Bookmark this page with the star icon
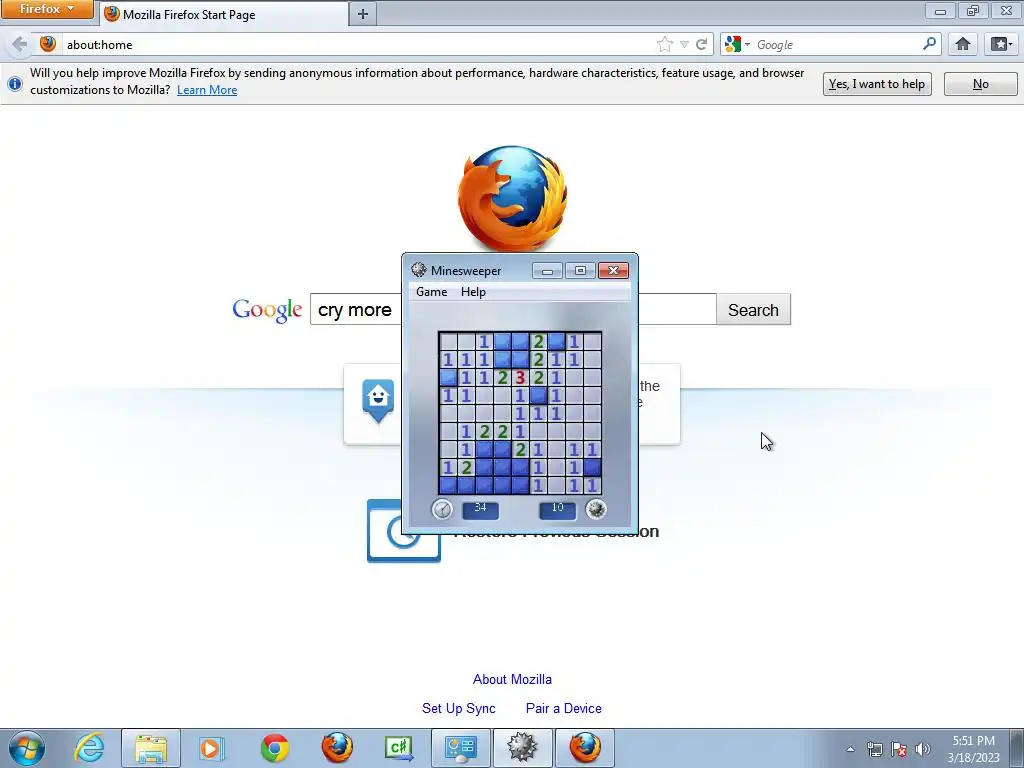1024x768 pixels. 665,44
